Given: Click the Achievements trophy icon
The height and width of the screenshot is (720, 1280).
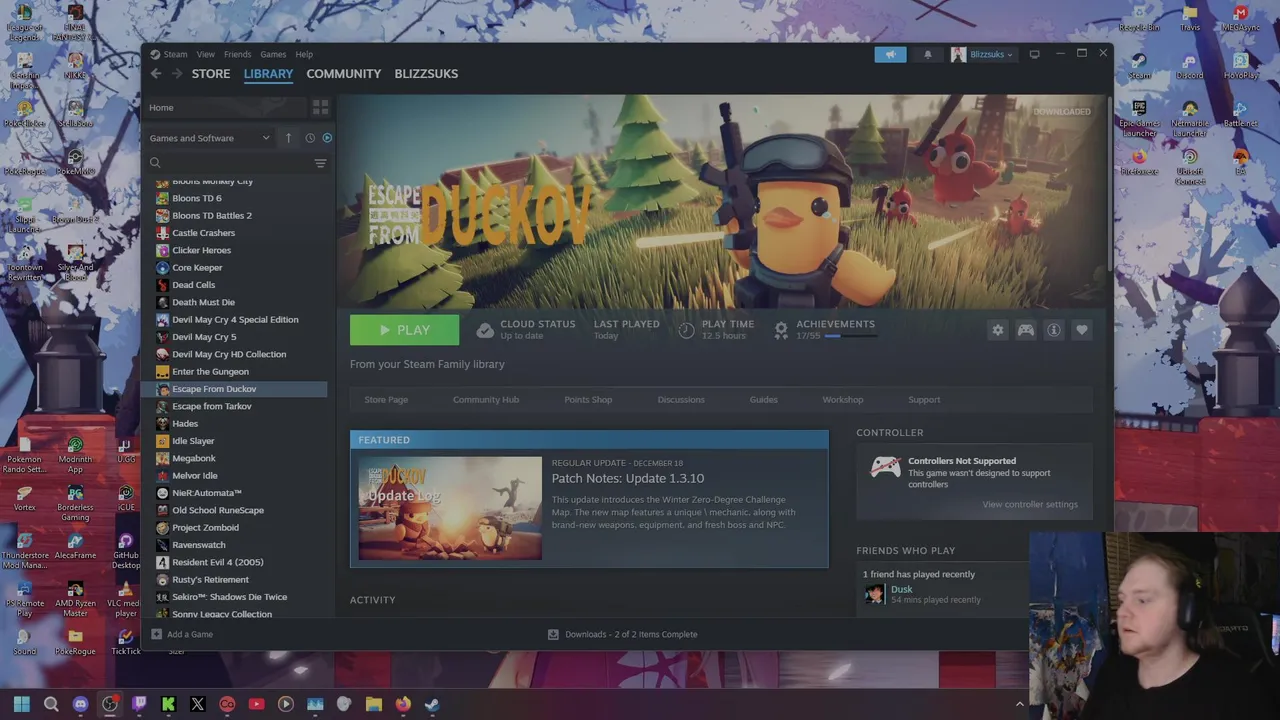Looking at the screenshot, I should (x=781, y=330).
